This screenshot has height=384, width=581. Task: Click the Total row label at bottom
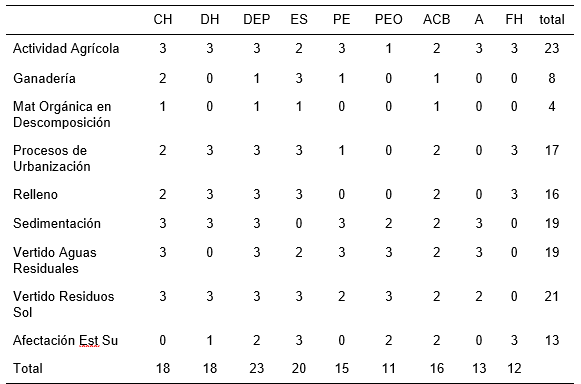28,368
